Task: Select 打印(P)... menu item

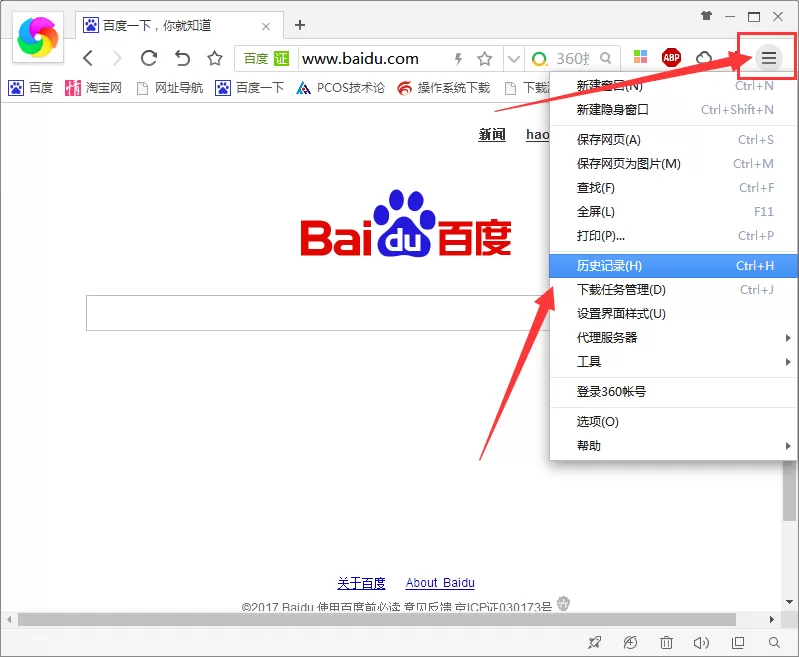Action: pyautogui.click(x=675, y=235)
